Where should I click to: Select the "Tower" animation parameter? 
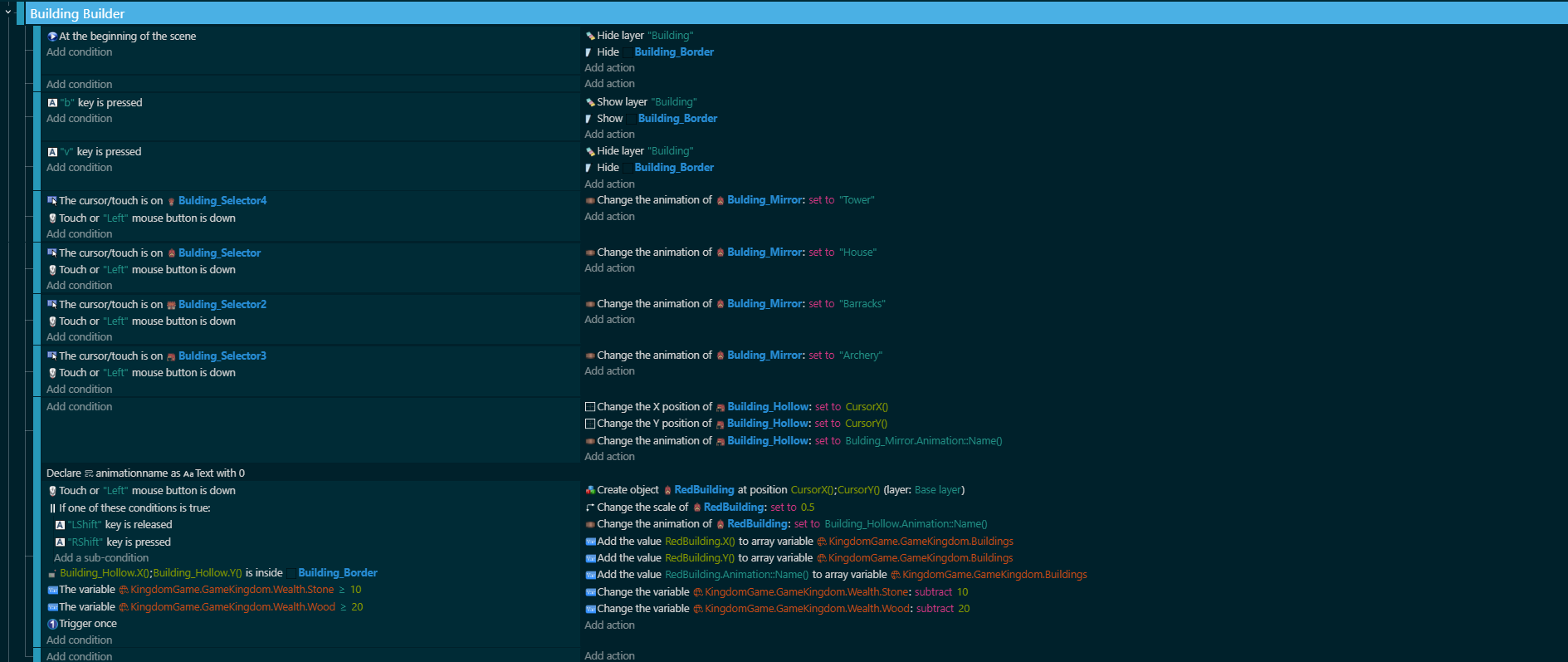coord(857,200)
